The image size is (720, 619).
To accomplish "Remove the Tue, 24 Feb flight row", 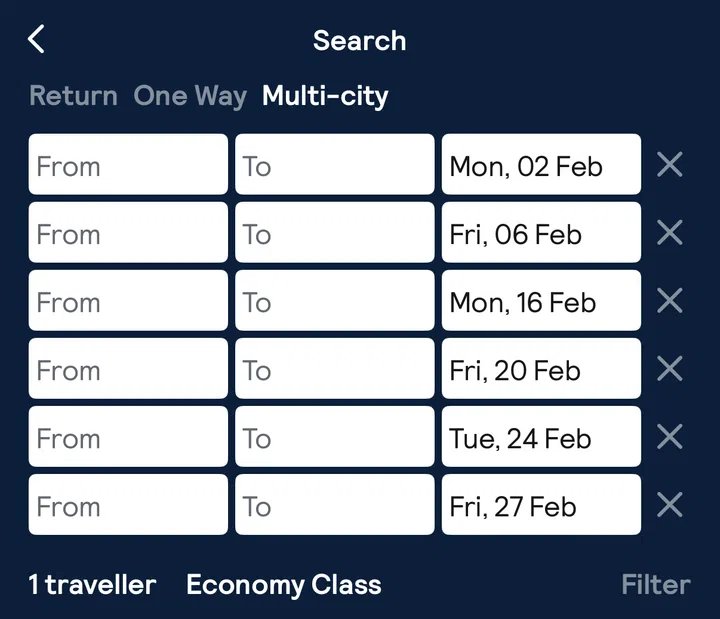I will click(x=669, y=437).
